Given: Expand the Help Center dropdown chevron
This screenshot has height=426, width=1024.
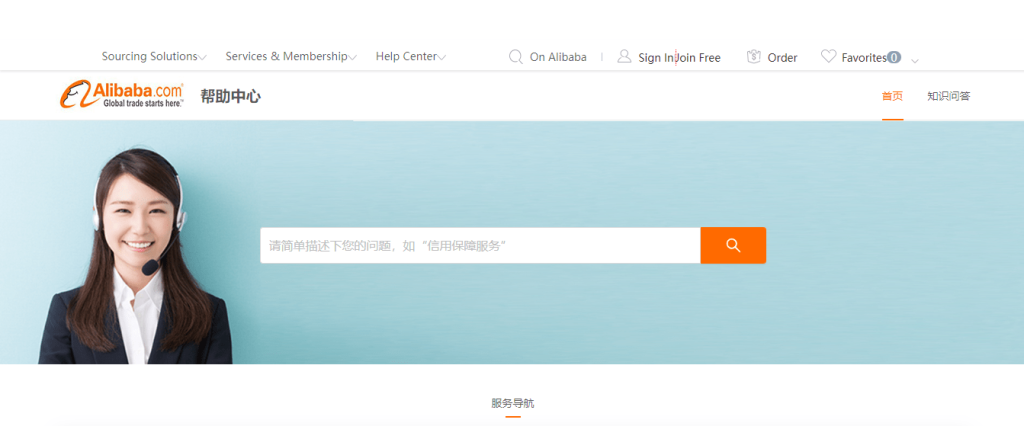Looking at the screenshot, I should point(442,57).
